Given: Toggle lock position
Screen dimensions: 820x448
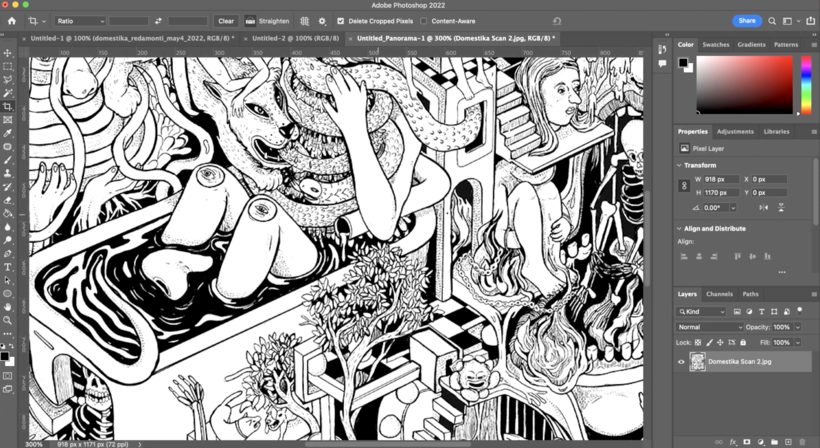Looking at the screenshot, I should (720, 342).
